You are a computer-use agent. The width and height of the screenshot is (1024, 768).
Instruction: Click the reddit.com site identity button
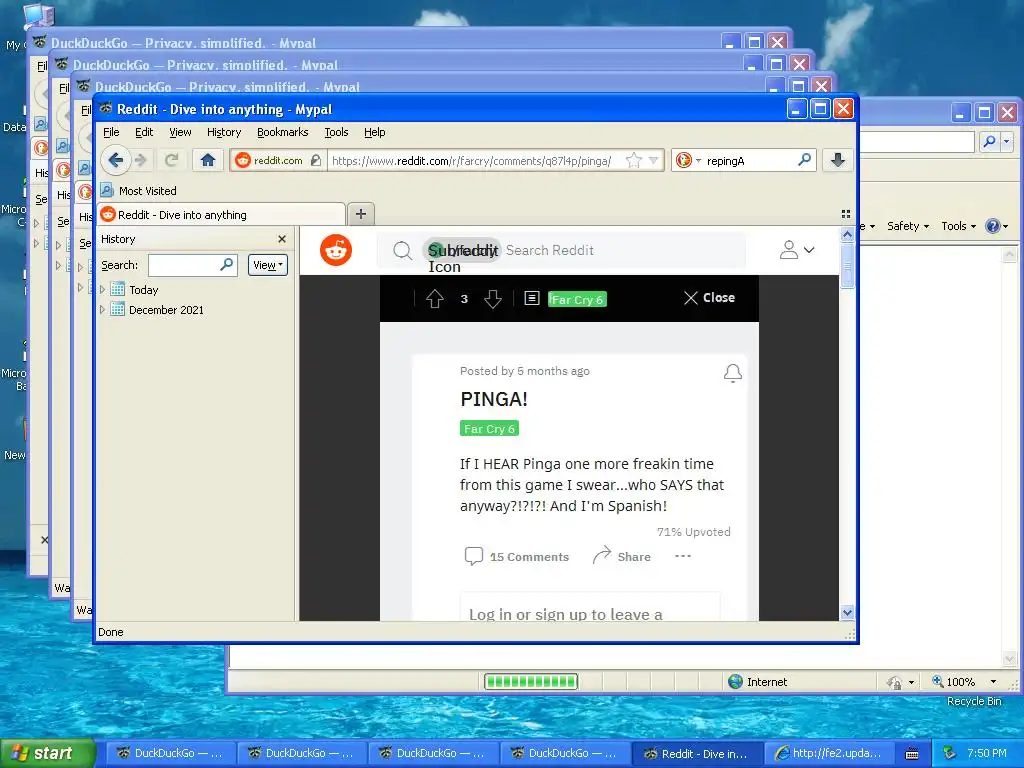coord(278,160)
